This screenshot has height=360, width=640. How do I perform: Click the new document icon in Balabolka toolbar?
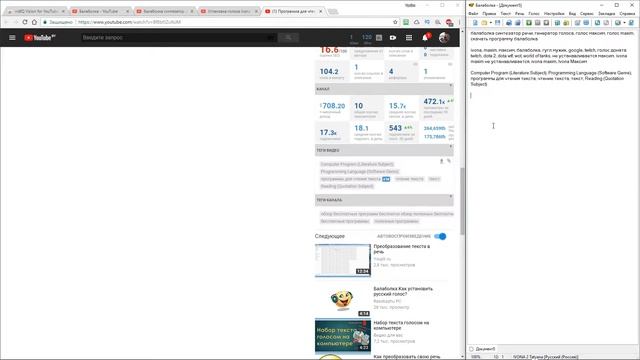tap(475, 23)
